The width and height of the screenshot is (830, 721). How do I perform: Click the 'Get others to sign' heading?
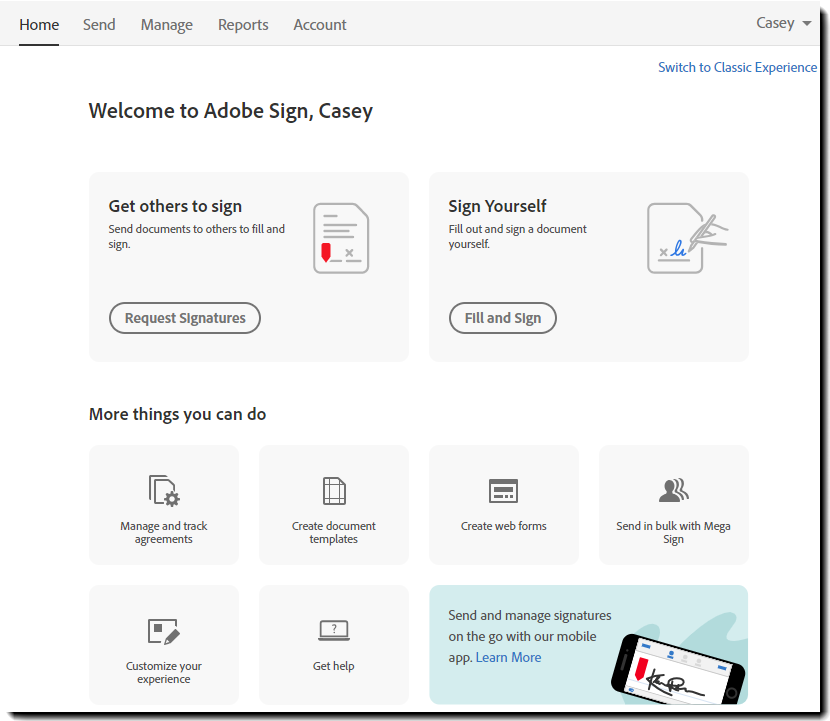tap(175, 206)
